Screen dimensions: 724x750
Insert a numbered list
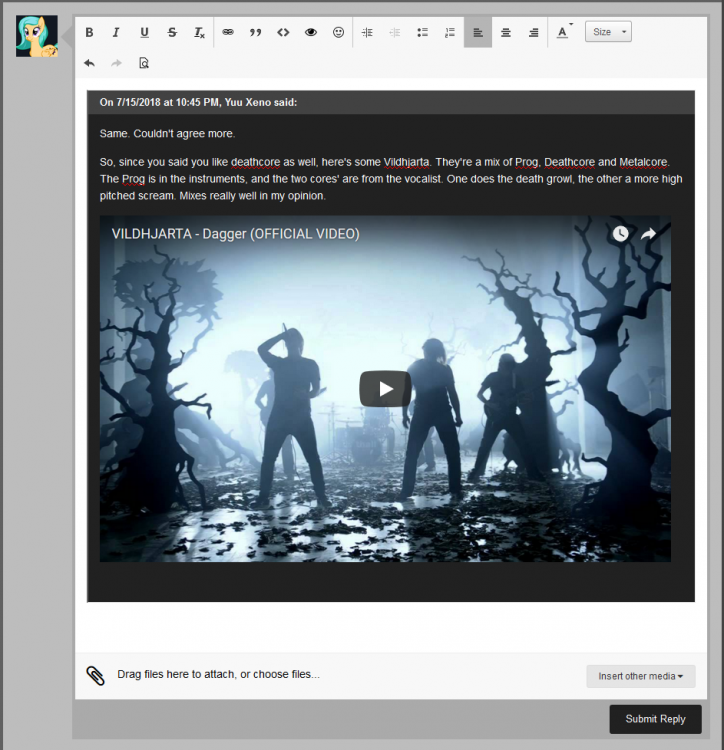[450, 32]
